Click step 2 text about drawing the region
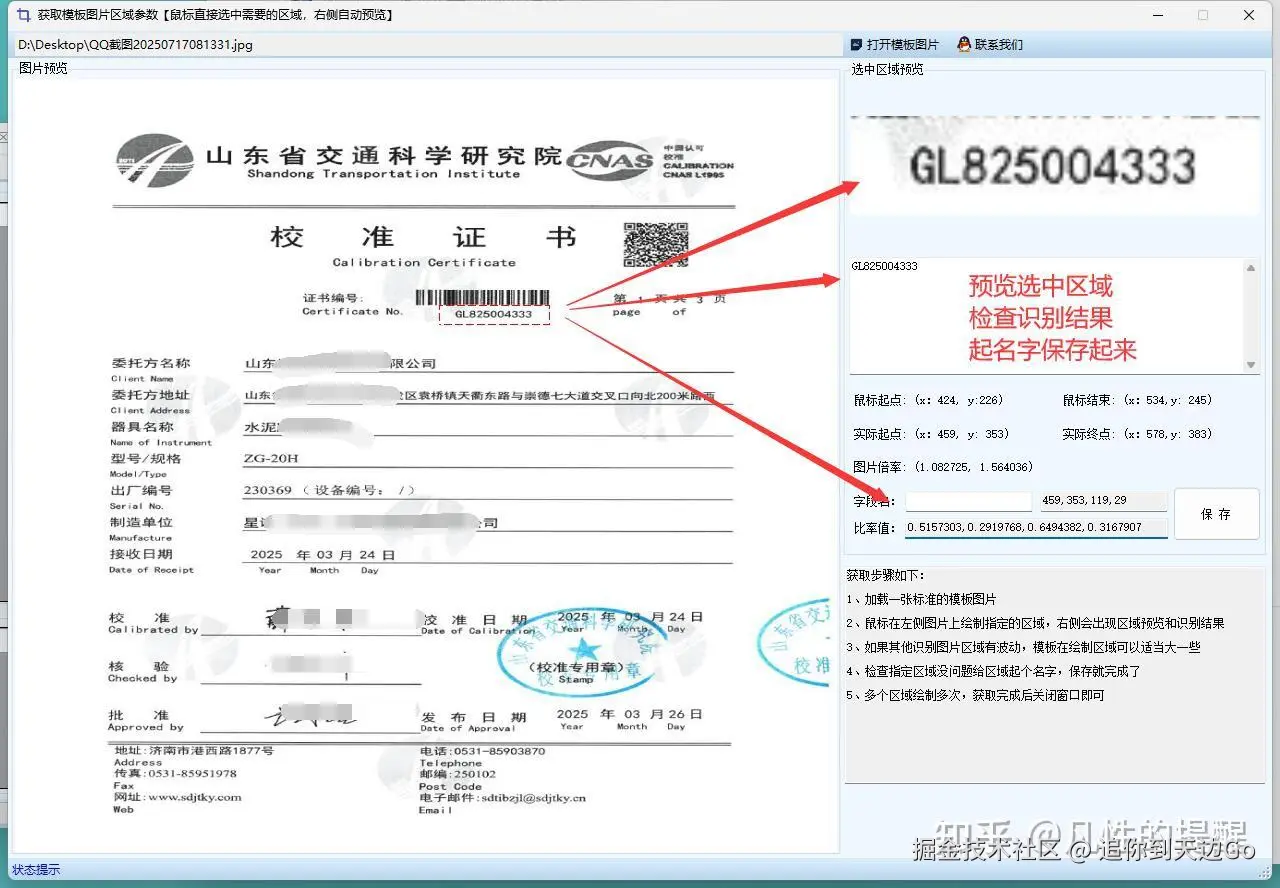 click(1035, 624)
